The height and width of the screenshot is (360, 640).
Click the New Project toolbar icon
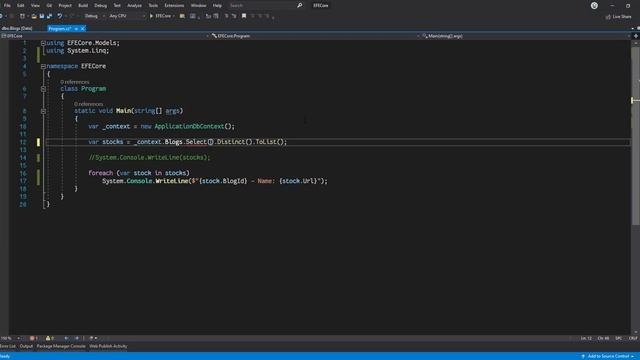point(22,16)
